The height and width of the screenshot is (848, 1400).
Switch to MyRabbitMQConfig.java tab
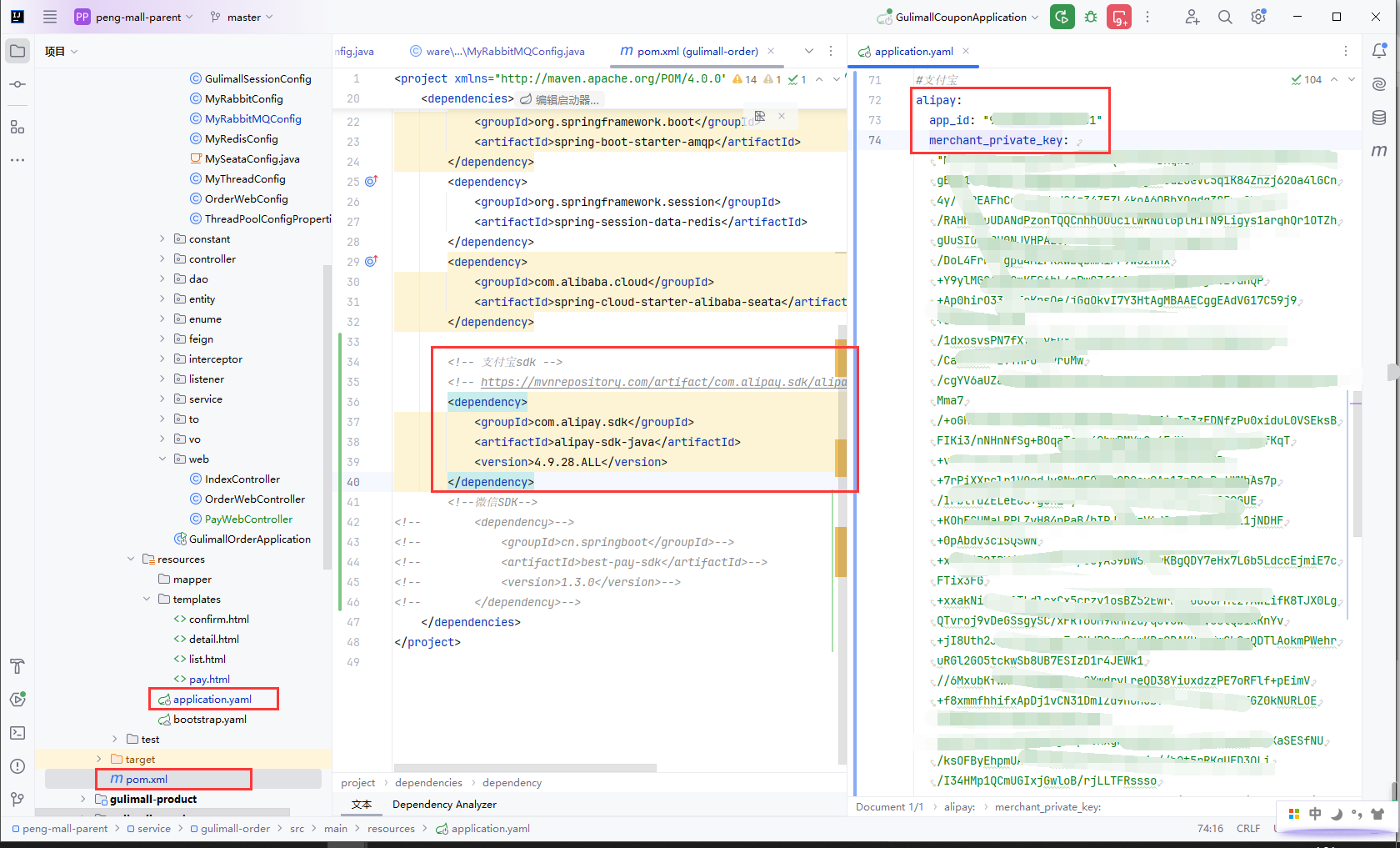tap(497, 51)
